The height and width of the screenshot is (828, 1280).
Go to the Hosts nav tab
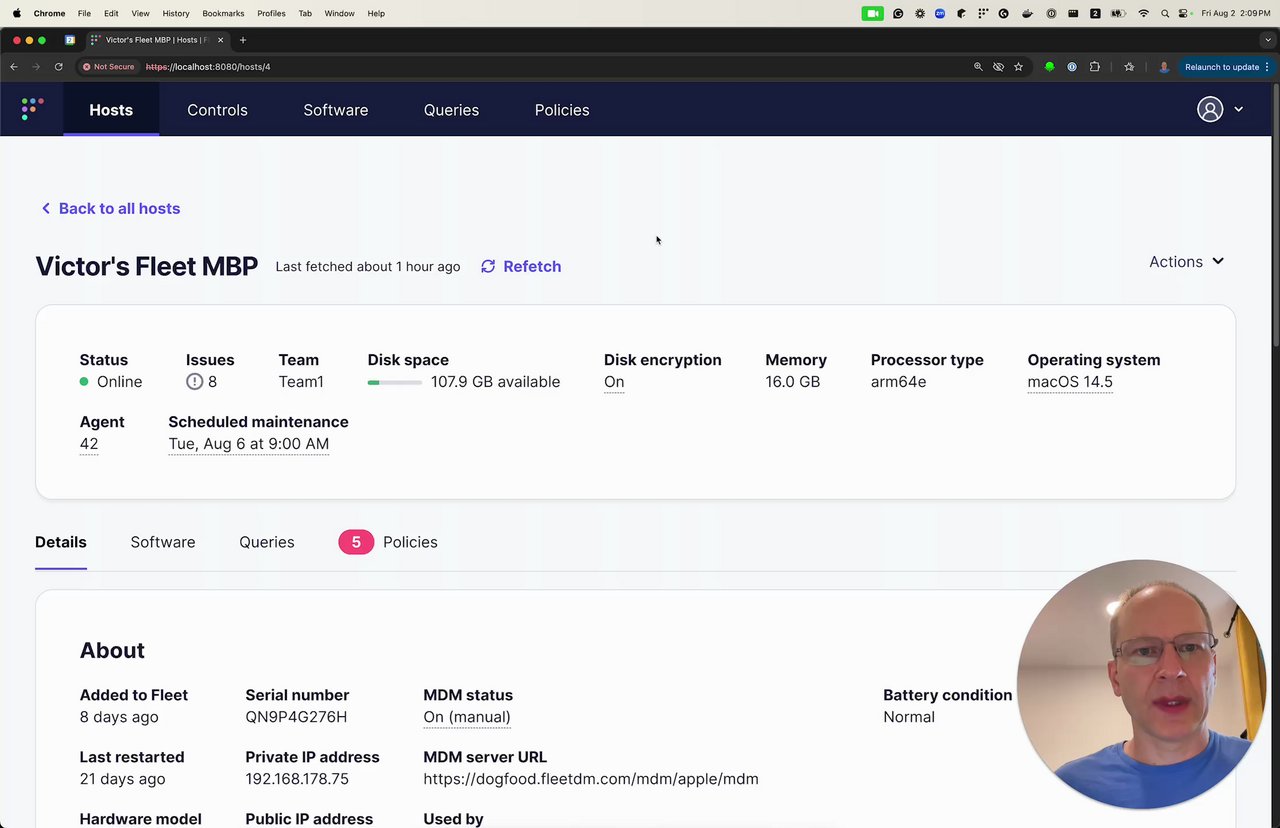[111, 110]
